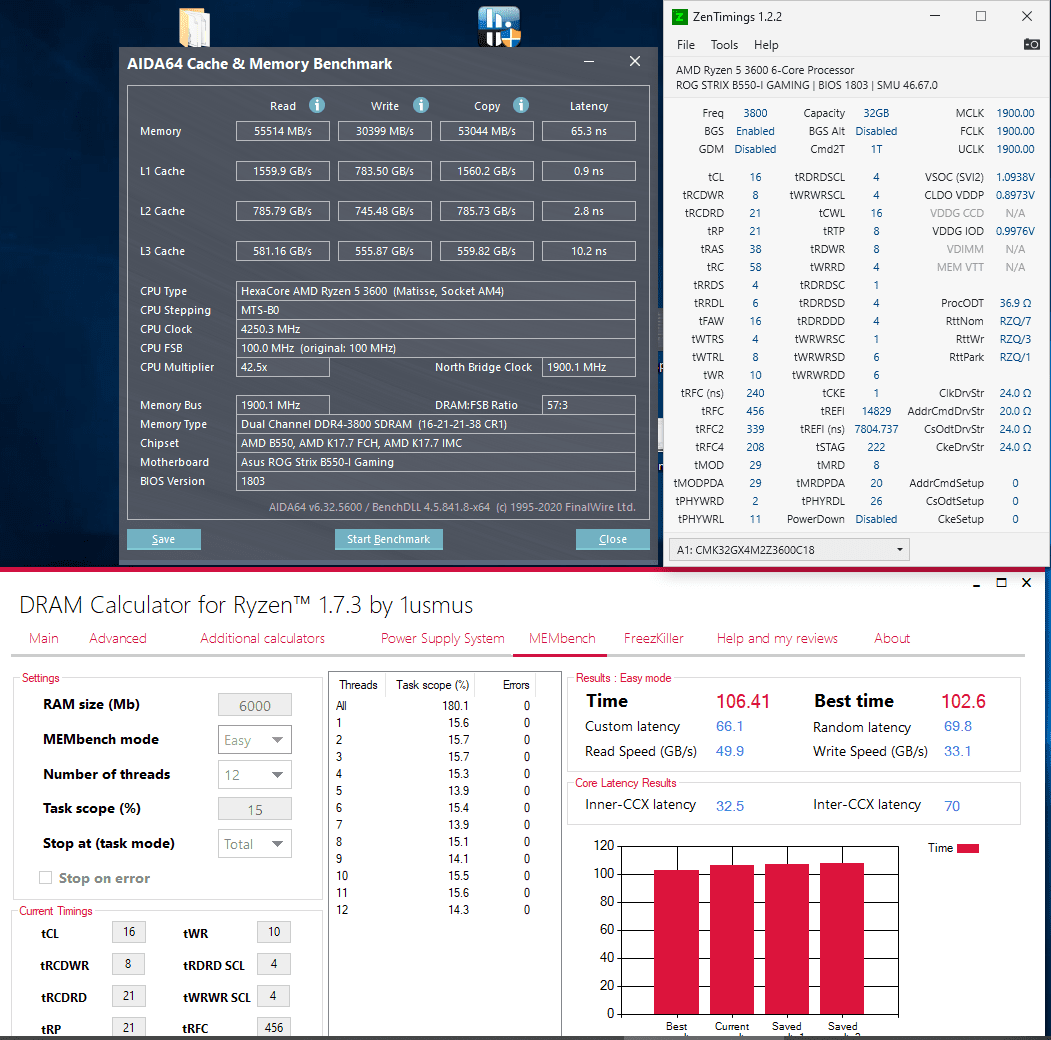The image size is (1051, 1040).
Task: Take a ZenTimings screenshot with camera icon
Action: (x=1032, y=44)
